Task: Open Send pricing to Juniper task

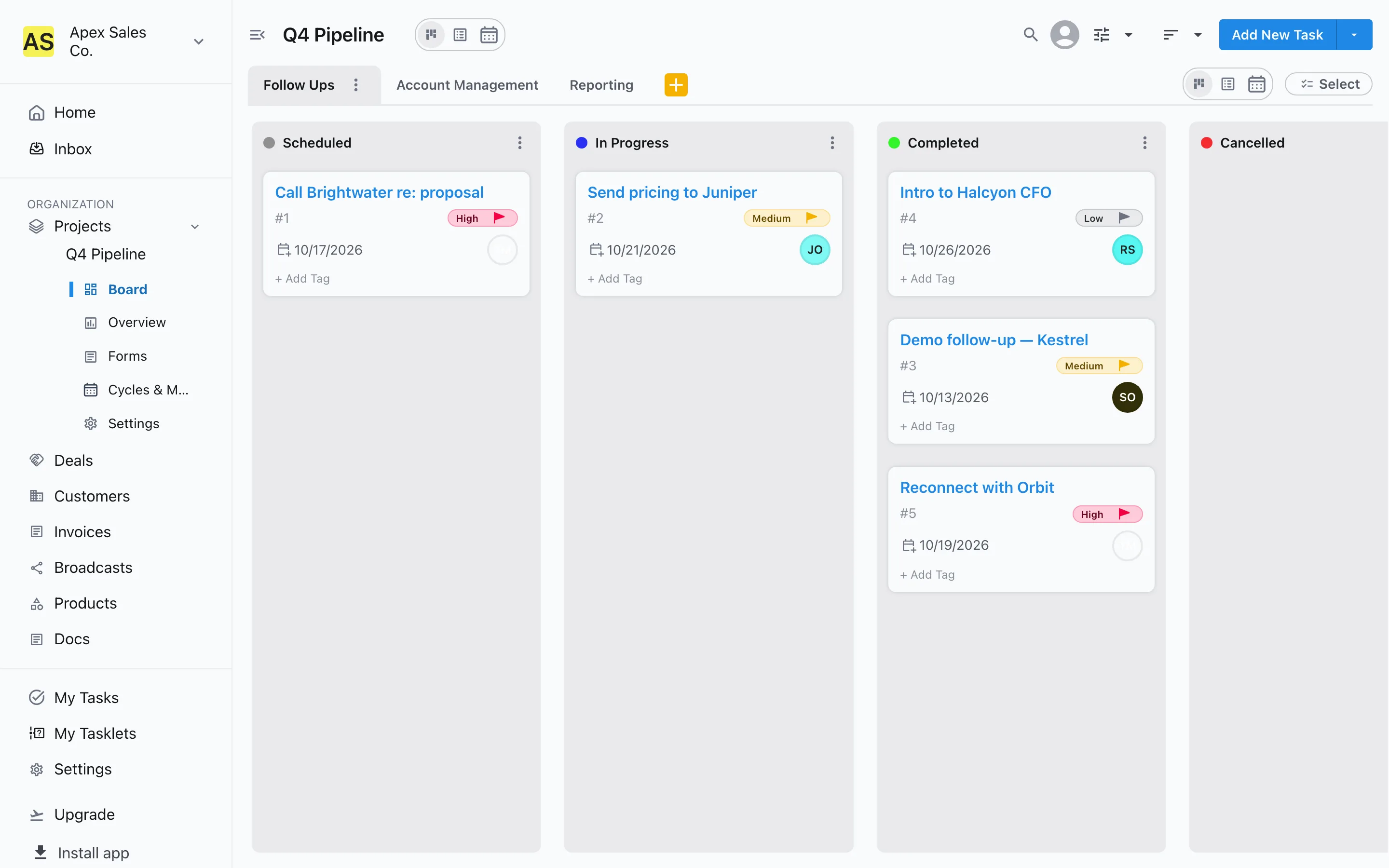Action: pos(672,192)
